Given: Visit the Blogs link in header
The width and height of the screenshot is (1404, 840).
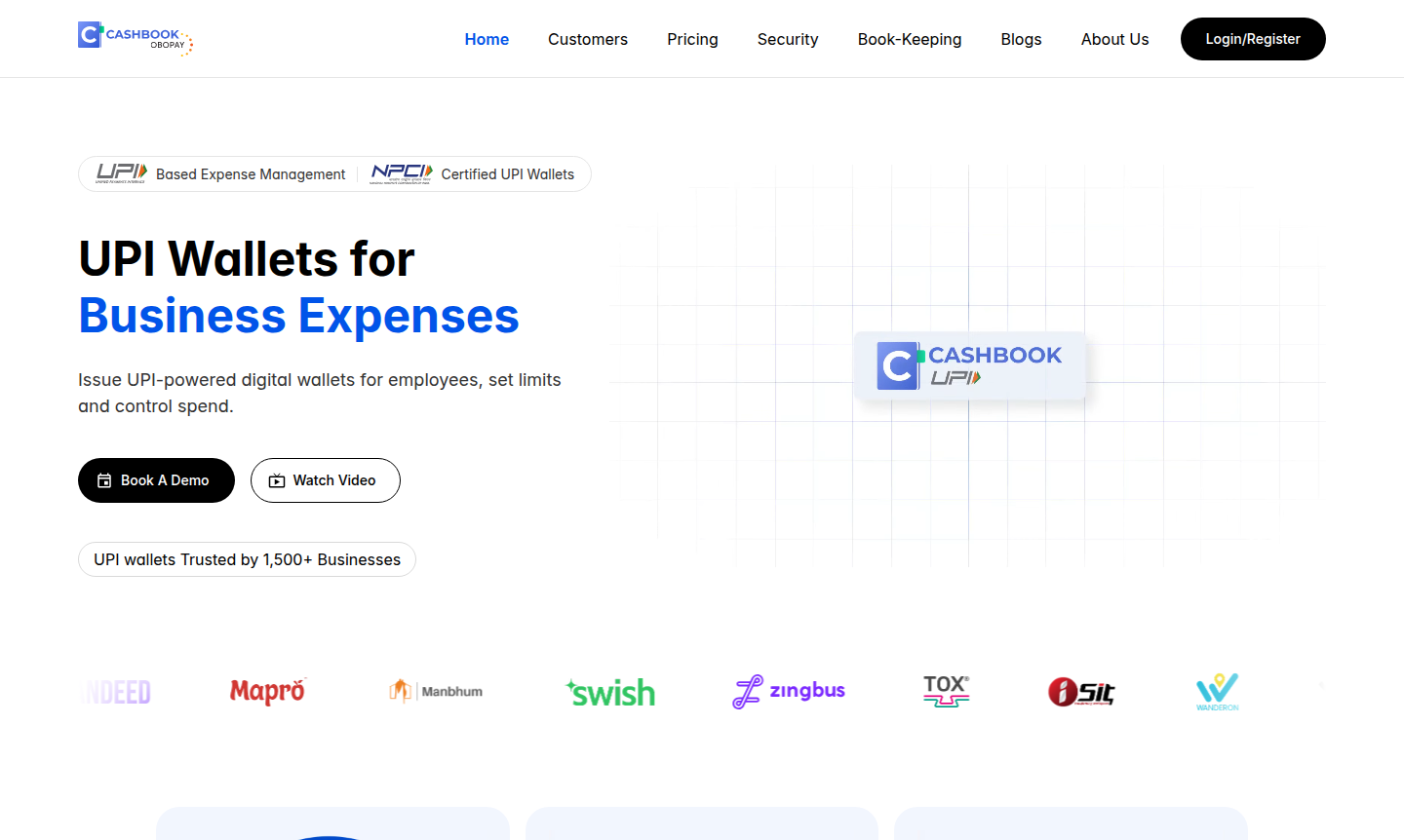Looking at the screenshot, I should pos(1021,39).
